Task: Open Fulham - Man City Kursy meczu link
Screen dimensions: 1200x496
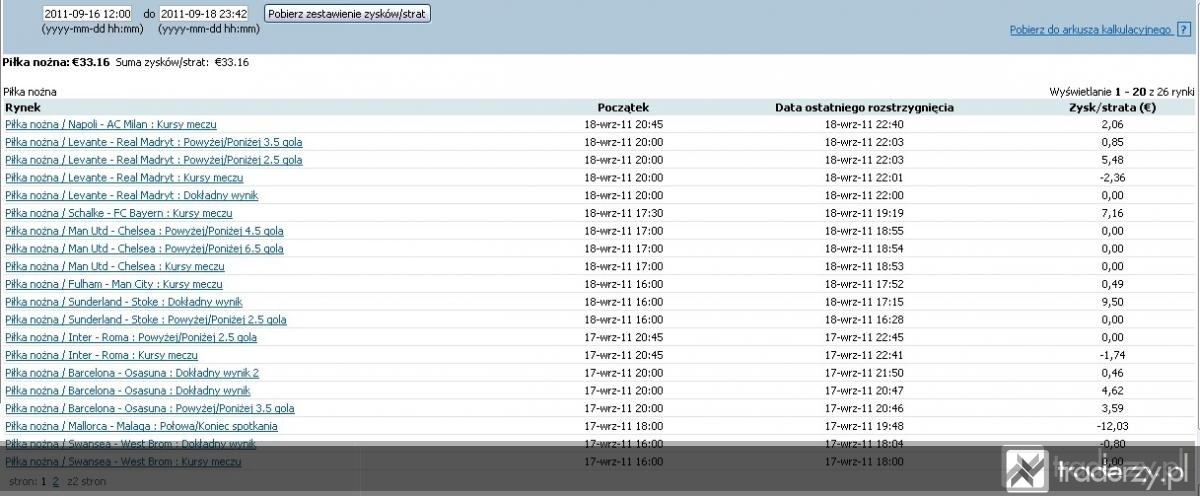Action: pos(114,285)
